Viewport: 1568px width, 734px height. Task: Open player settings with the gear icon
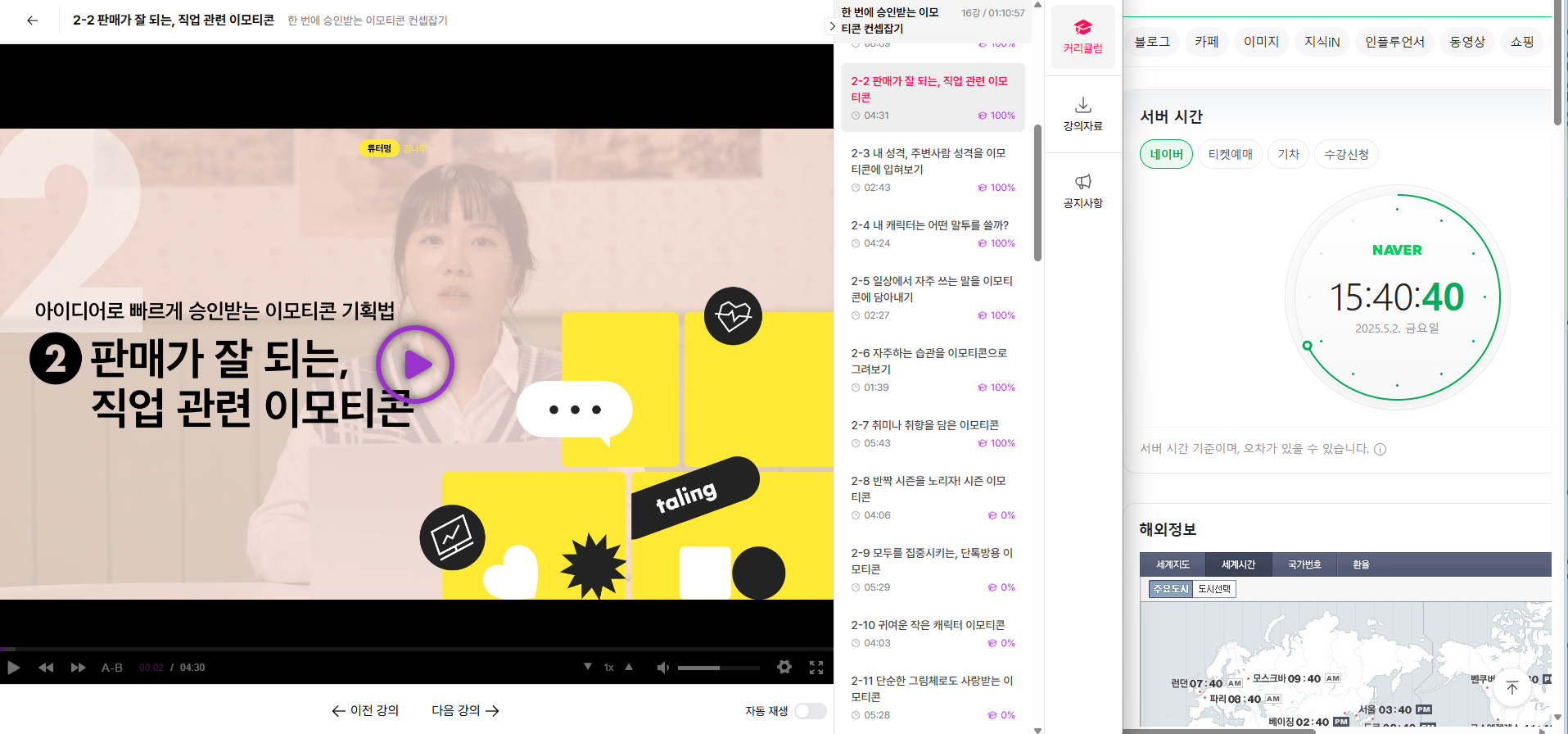click(x=784, y=667)
